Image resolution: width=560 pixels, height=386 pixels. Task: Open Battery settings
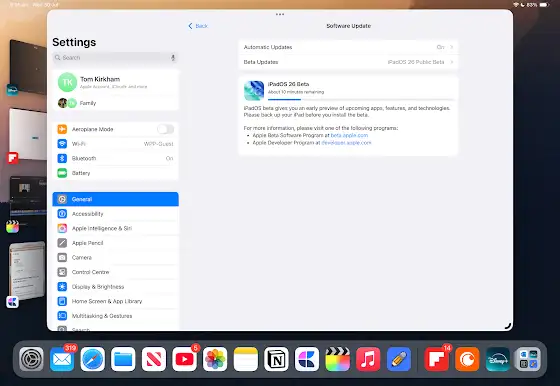coord(115,173)
